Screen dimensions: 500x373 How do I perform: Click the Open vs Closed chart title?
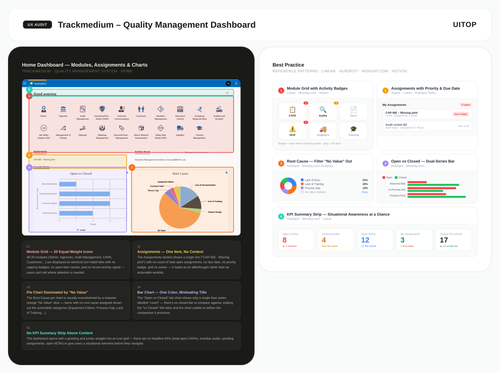(81, 174)
